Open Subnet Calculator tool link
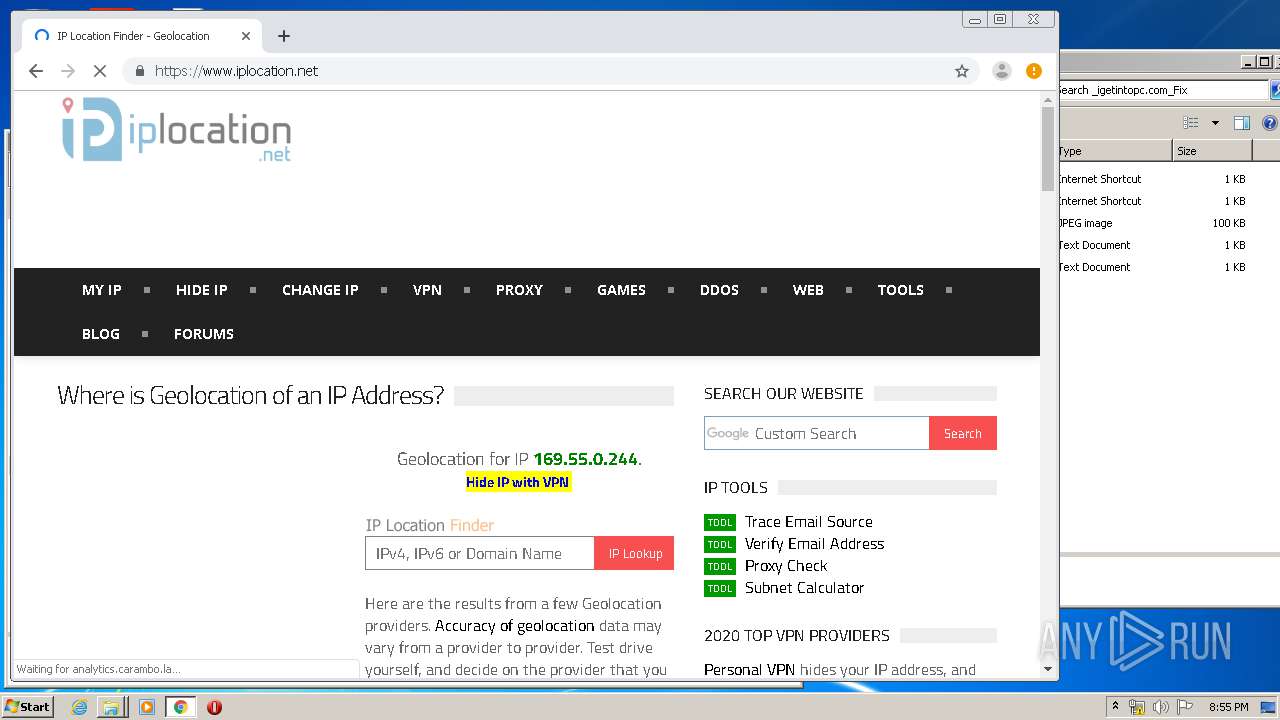The image size is (1280, 720). pos(805,588)
